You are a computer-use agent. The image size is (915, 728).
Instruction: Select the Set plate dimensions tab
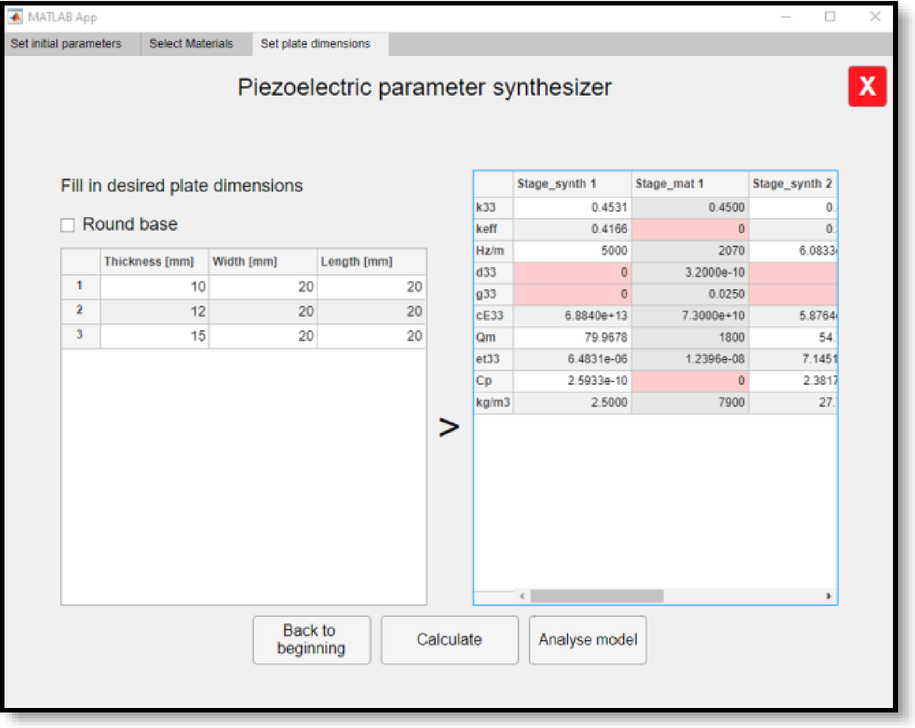tap(315, 44)
